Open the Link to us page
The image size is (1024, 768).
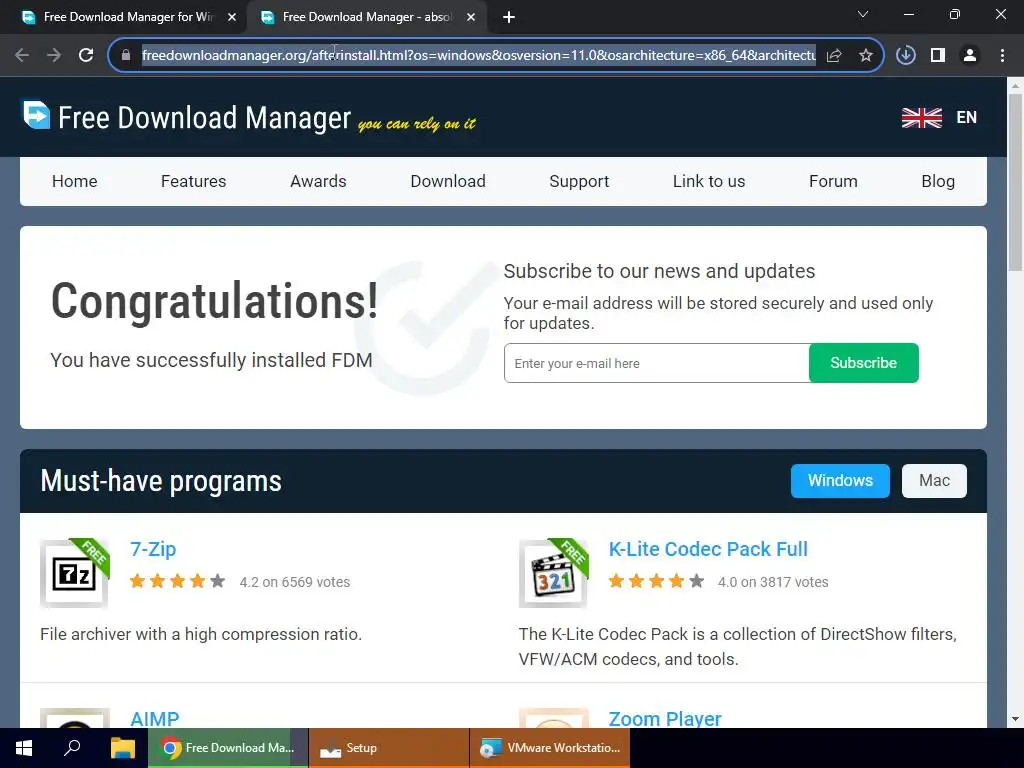pyautogui.click(x=709, y=182)
